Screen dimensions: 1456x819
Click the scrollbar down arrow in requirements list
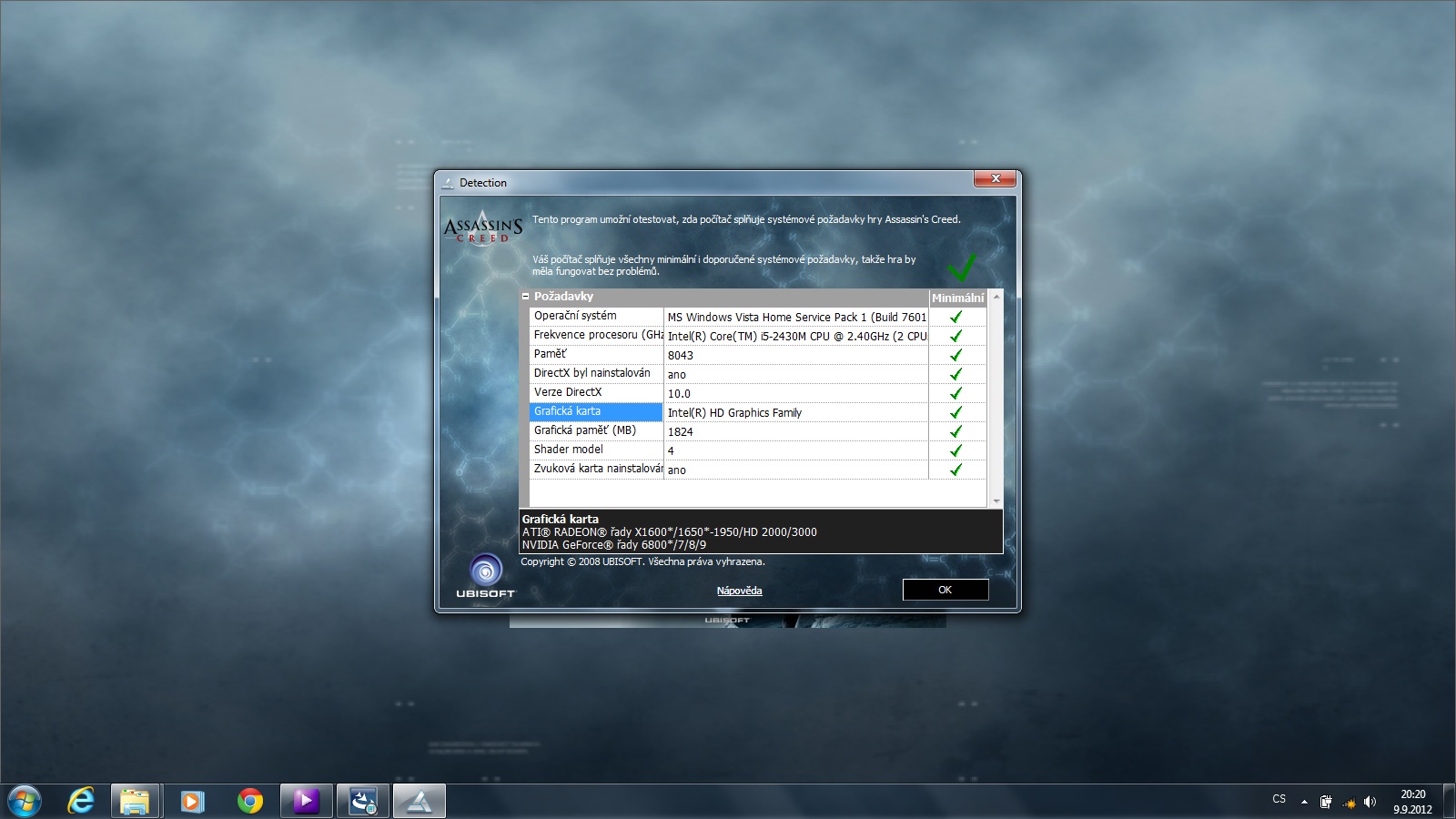[x=996, y=500]
